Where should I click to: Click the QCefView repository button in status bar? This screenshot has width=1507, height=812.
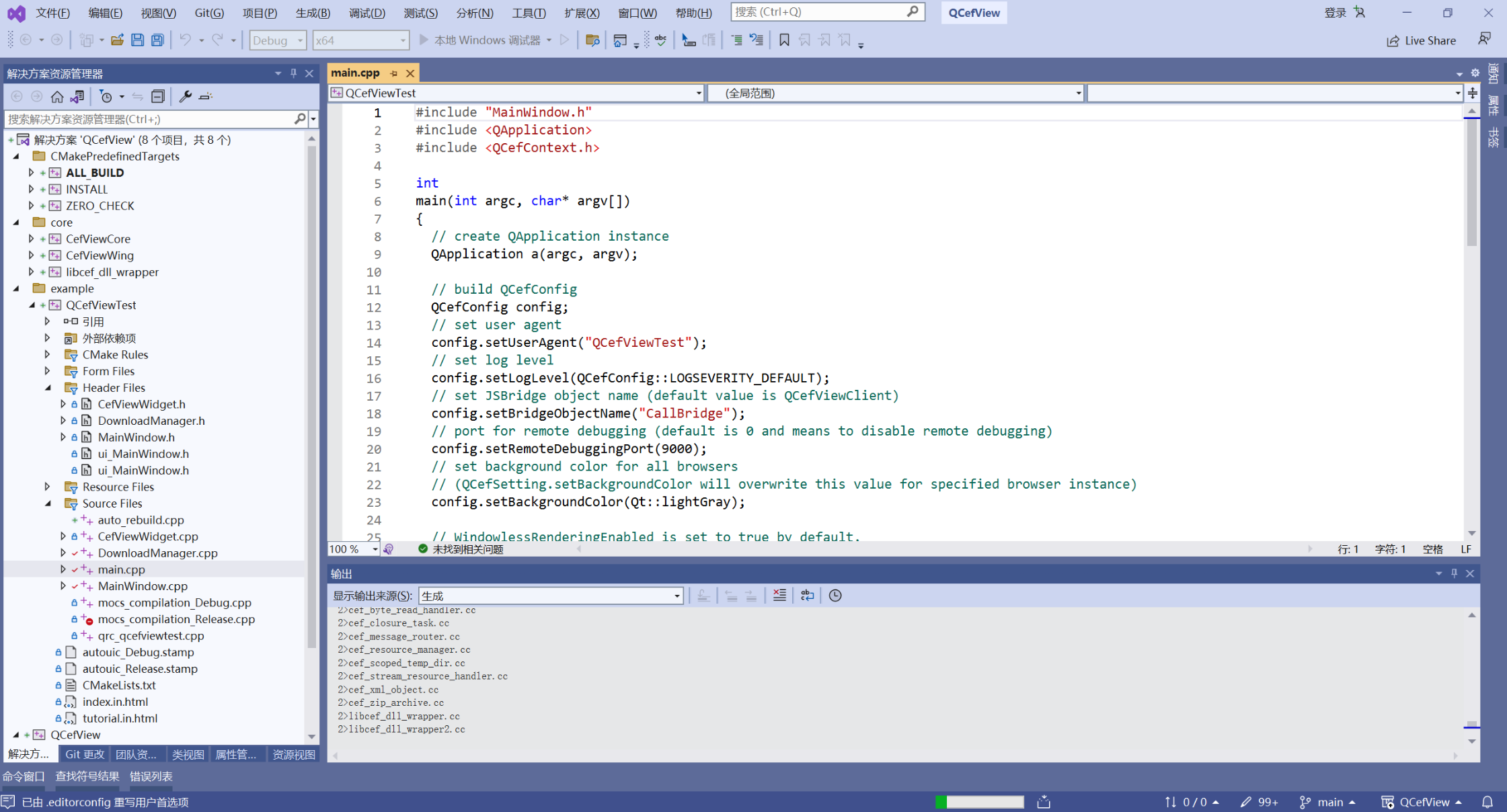coord(1422,802)
